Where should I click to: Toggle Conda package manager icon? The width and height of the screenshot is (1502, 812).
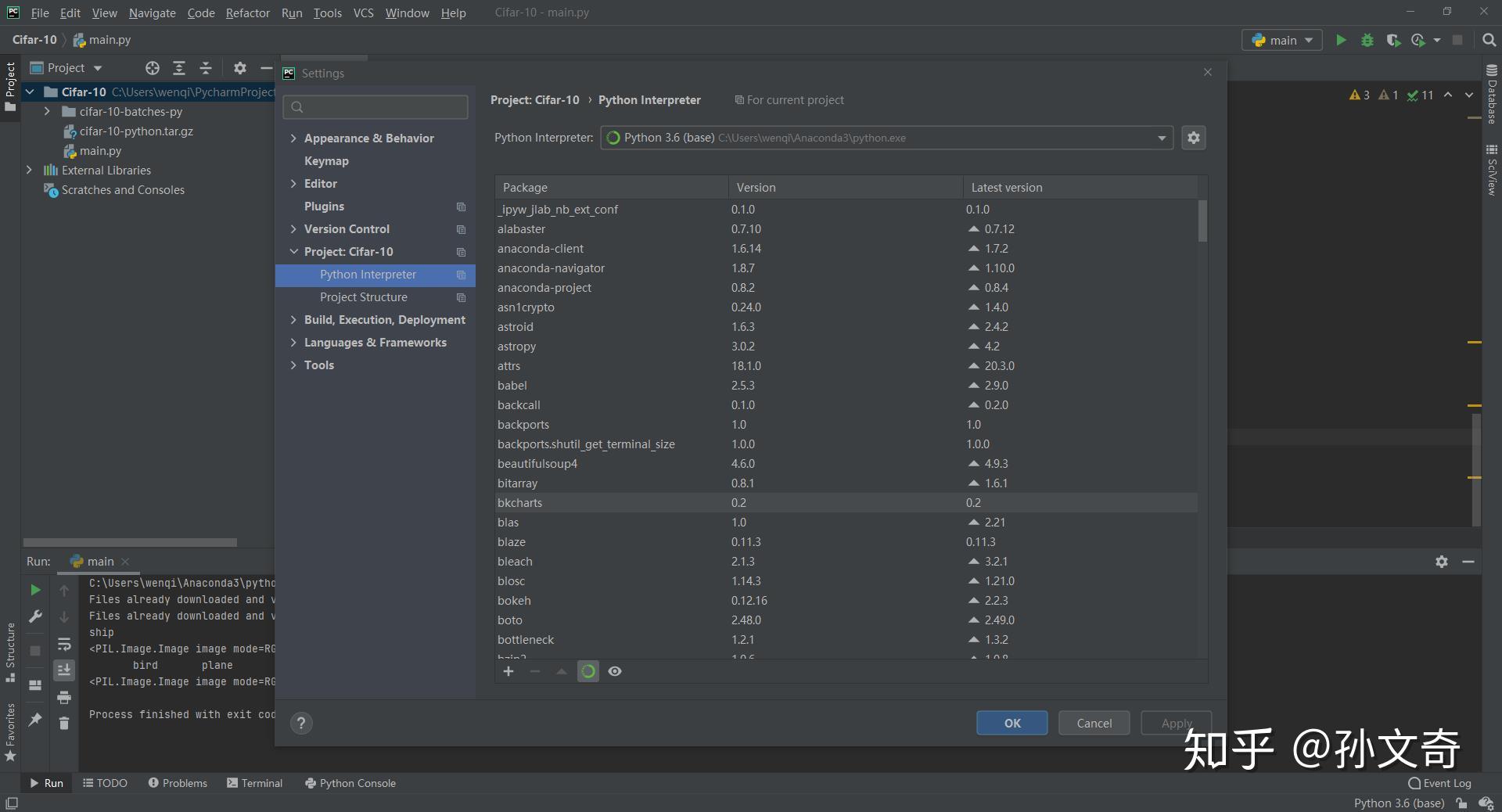click(x=588, y=671)
